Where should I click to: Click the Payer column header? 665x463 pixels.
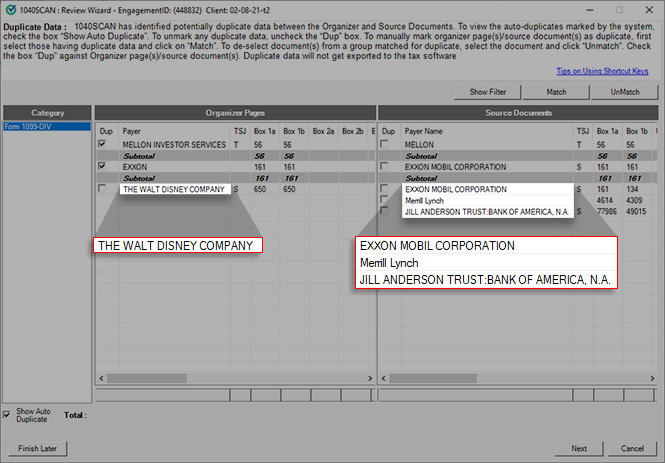[174, 131]
